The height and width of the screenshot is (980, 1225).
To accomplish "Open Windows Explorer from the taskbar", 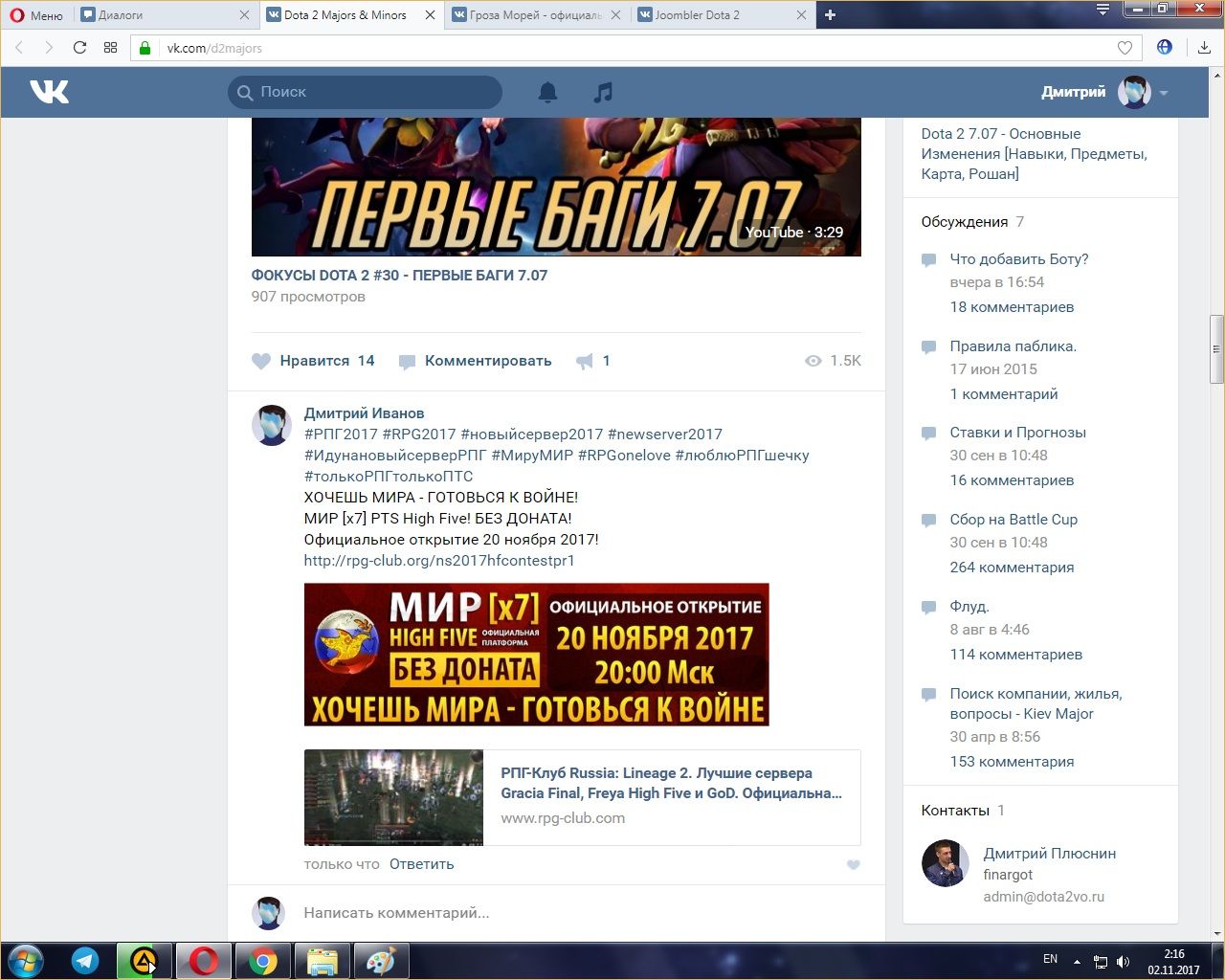I will pyautogui.click(x=322, y=960).
